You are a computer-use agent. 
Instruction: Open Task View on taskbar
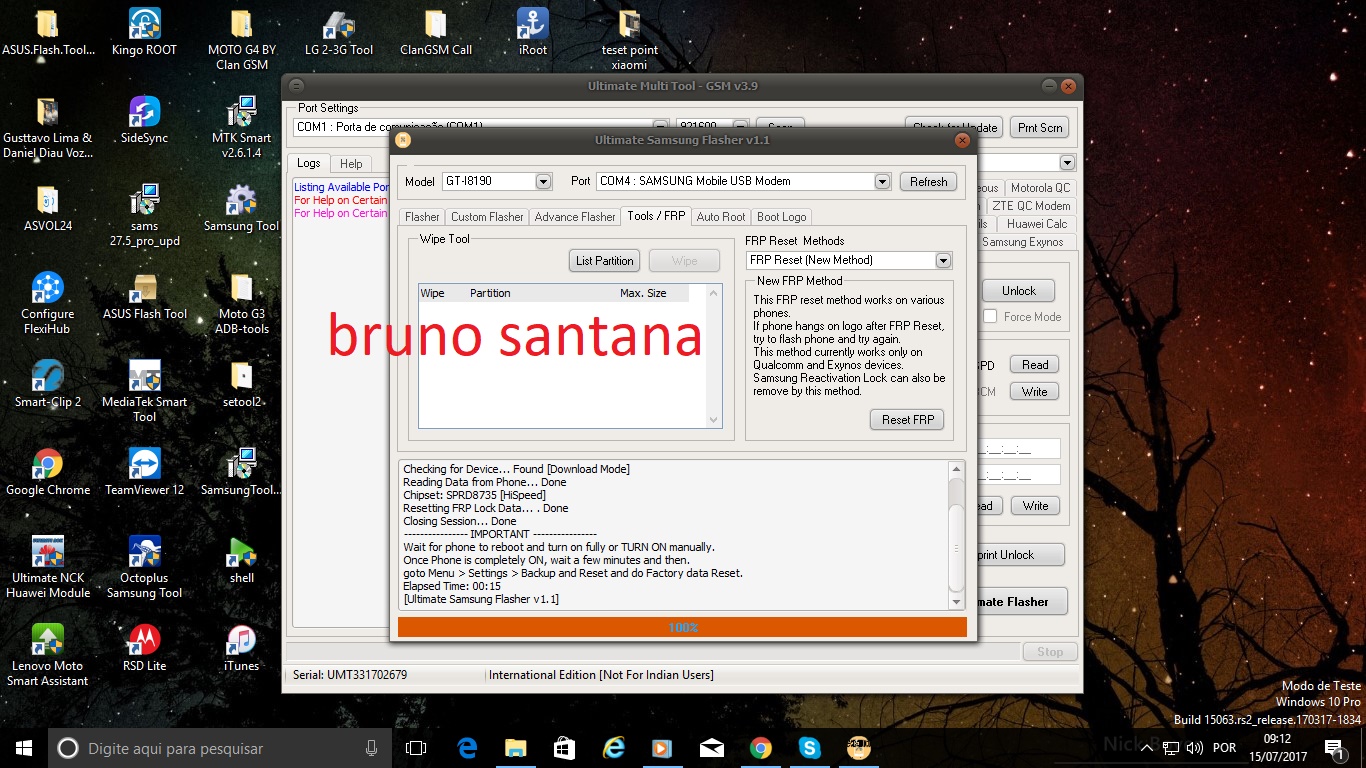point(416,748)
